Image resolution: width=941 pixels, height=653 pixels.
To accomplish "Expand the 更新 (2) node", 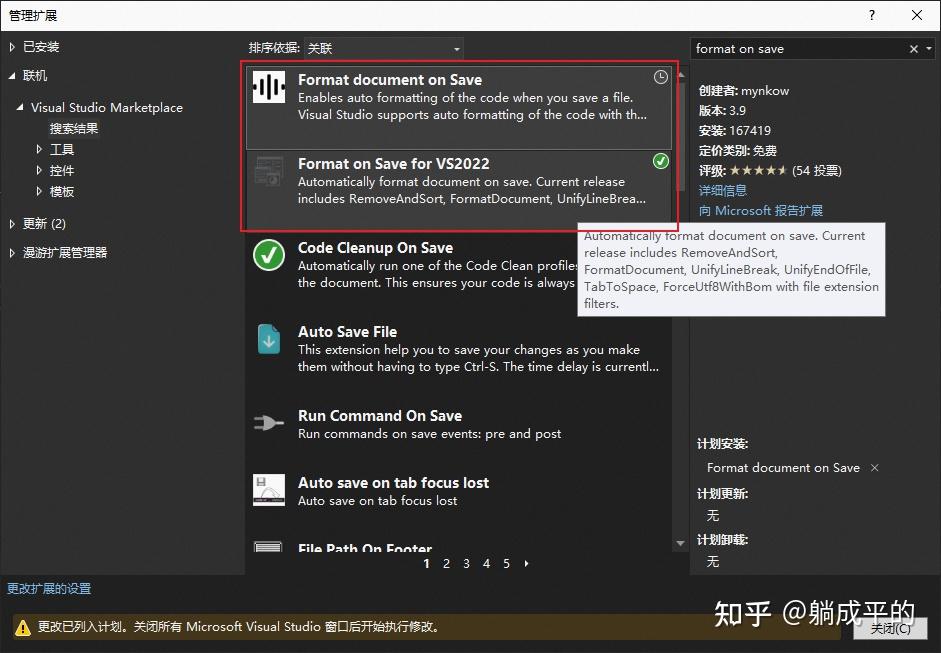I will (12, 224).
